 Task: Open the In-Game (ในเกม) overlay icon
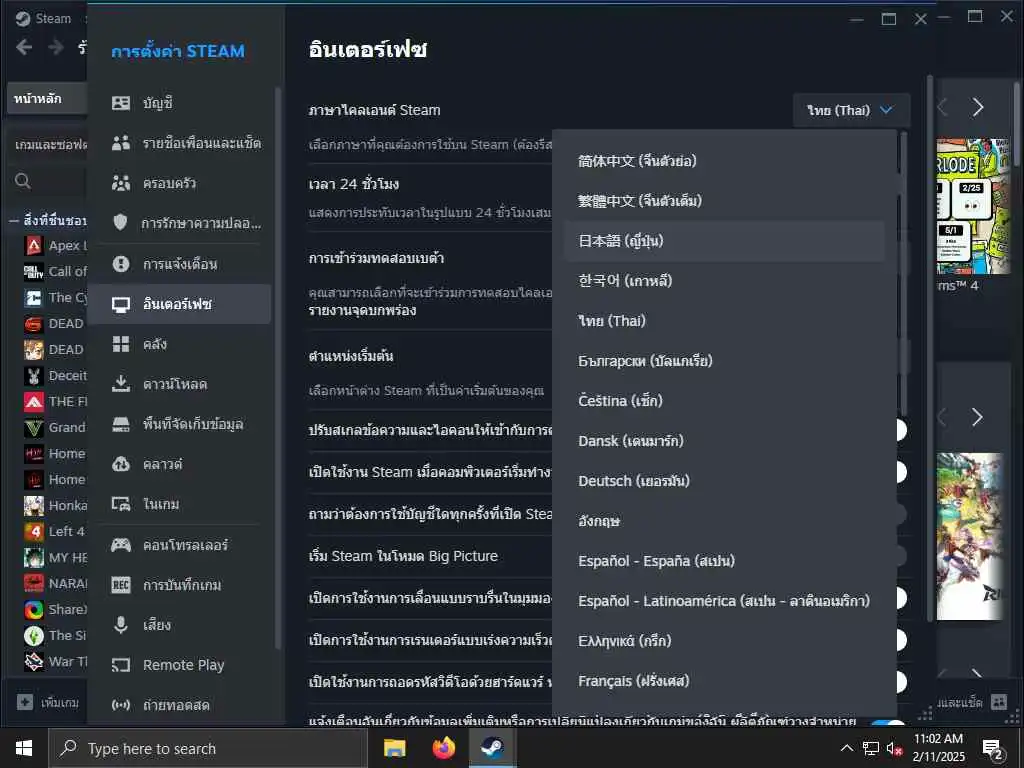[x=121, y=504]
